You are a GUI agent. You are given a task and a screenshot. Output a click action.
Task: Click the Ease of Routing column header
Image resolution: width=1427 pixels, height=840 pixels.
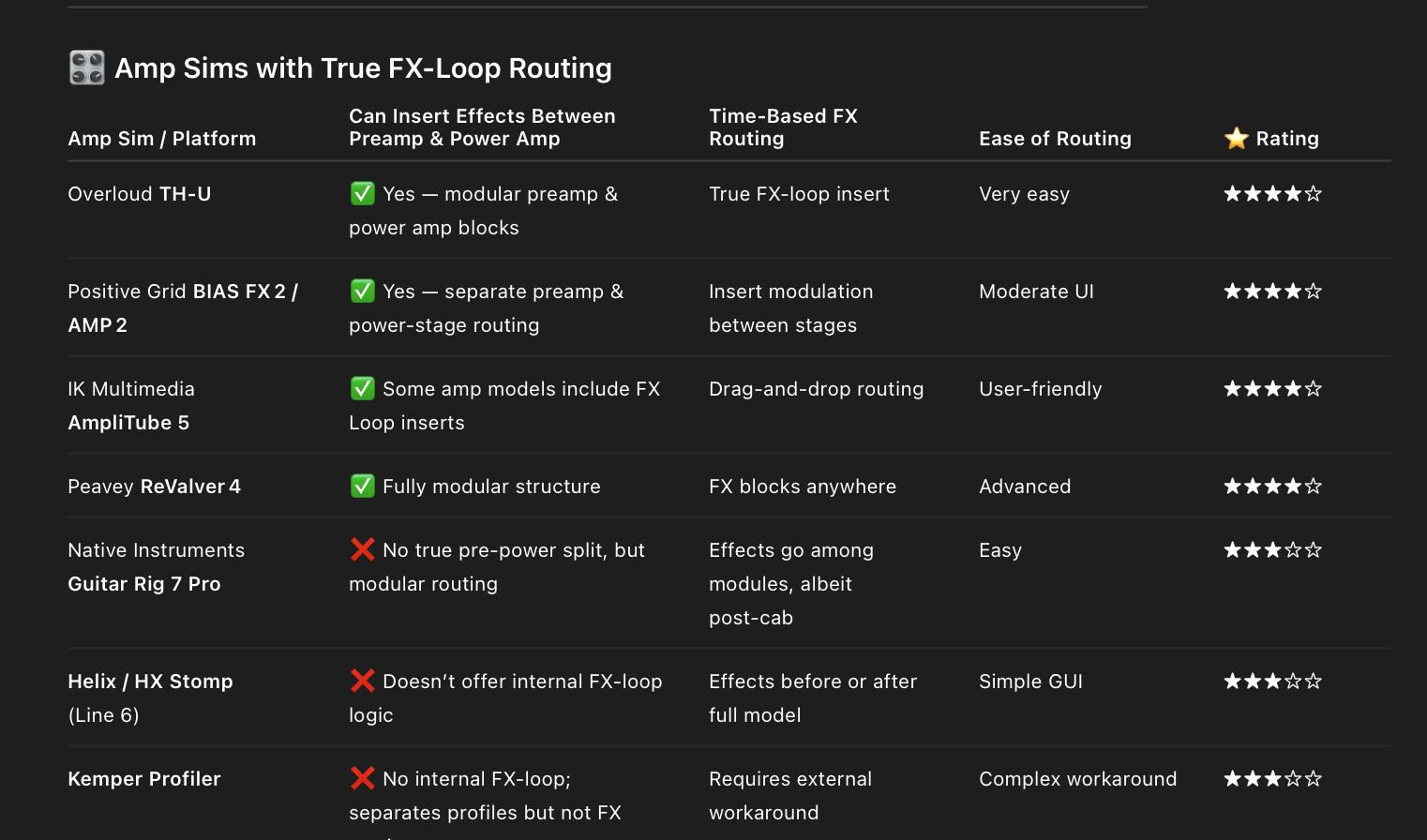coord(1055,139)
